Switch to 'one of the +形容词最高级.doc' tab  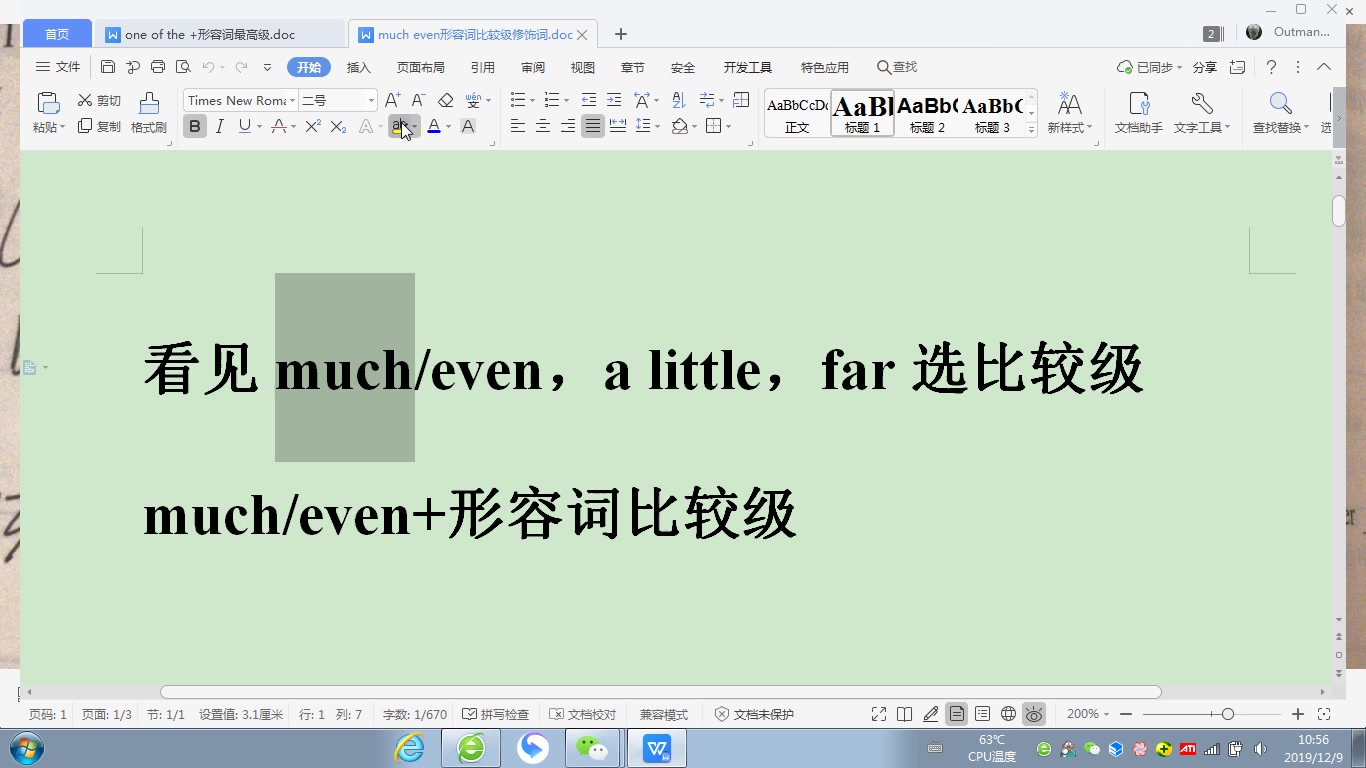(x=219, y=34)
